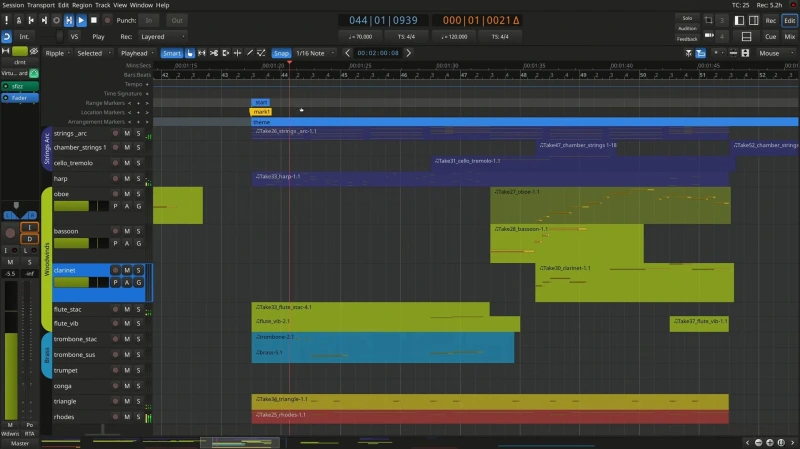800x449 pixels.
Task: Click the Int. sync button
Action: 24,37
